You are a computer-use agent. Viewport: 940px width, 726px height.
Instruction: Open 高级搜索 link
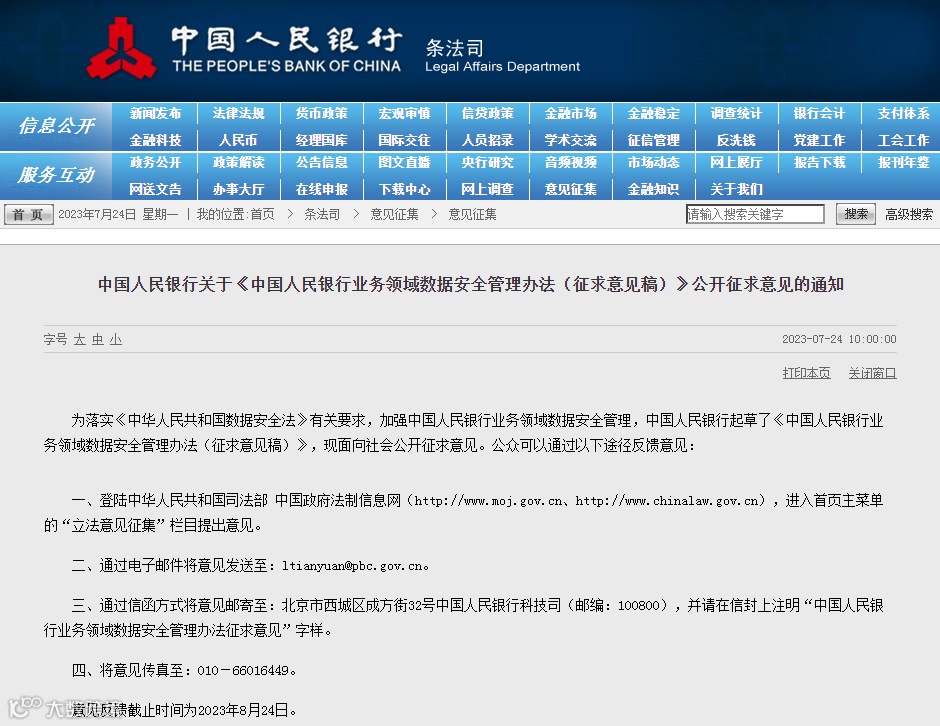(909, 214)
